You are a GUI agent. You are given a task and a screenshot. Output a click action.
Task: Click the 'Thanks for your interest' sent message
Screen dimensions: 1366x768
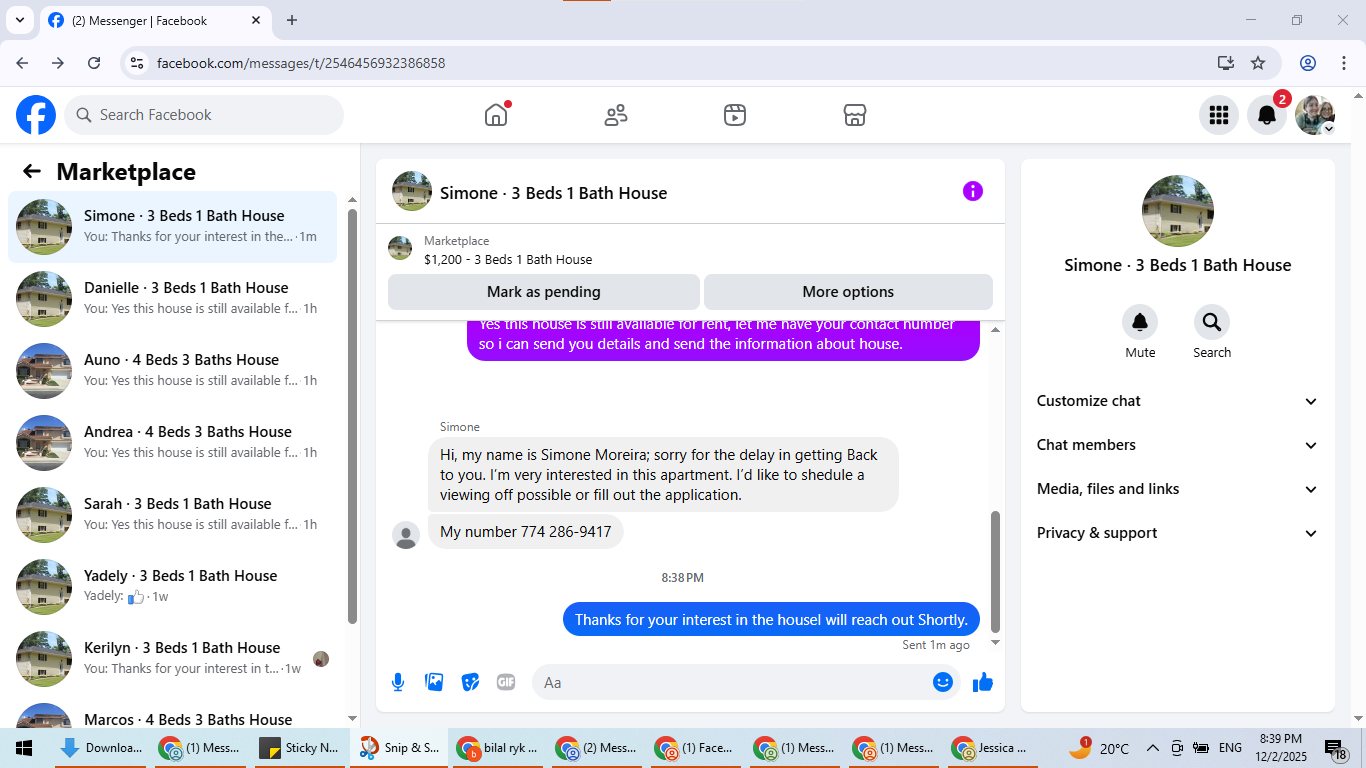(771, 619)
